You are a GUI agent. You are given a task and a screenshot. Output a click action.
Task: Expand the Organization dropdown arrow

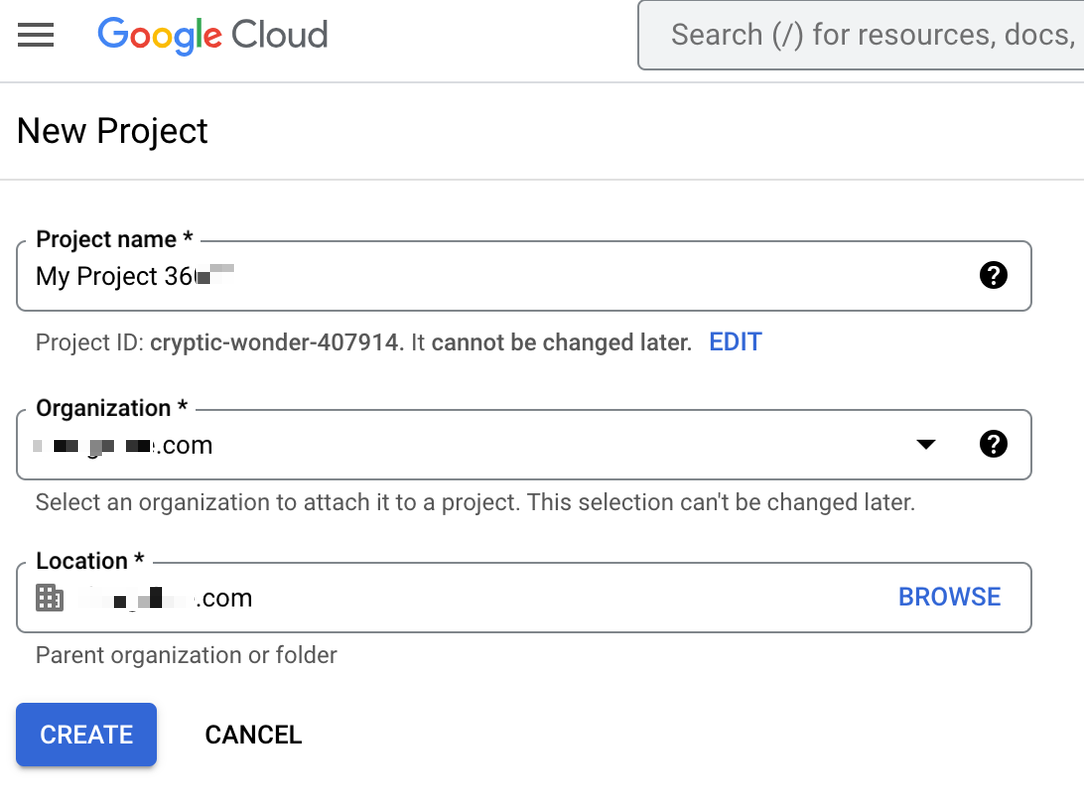(x=926, y=444)
